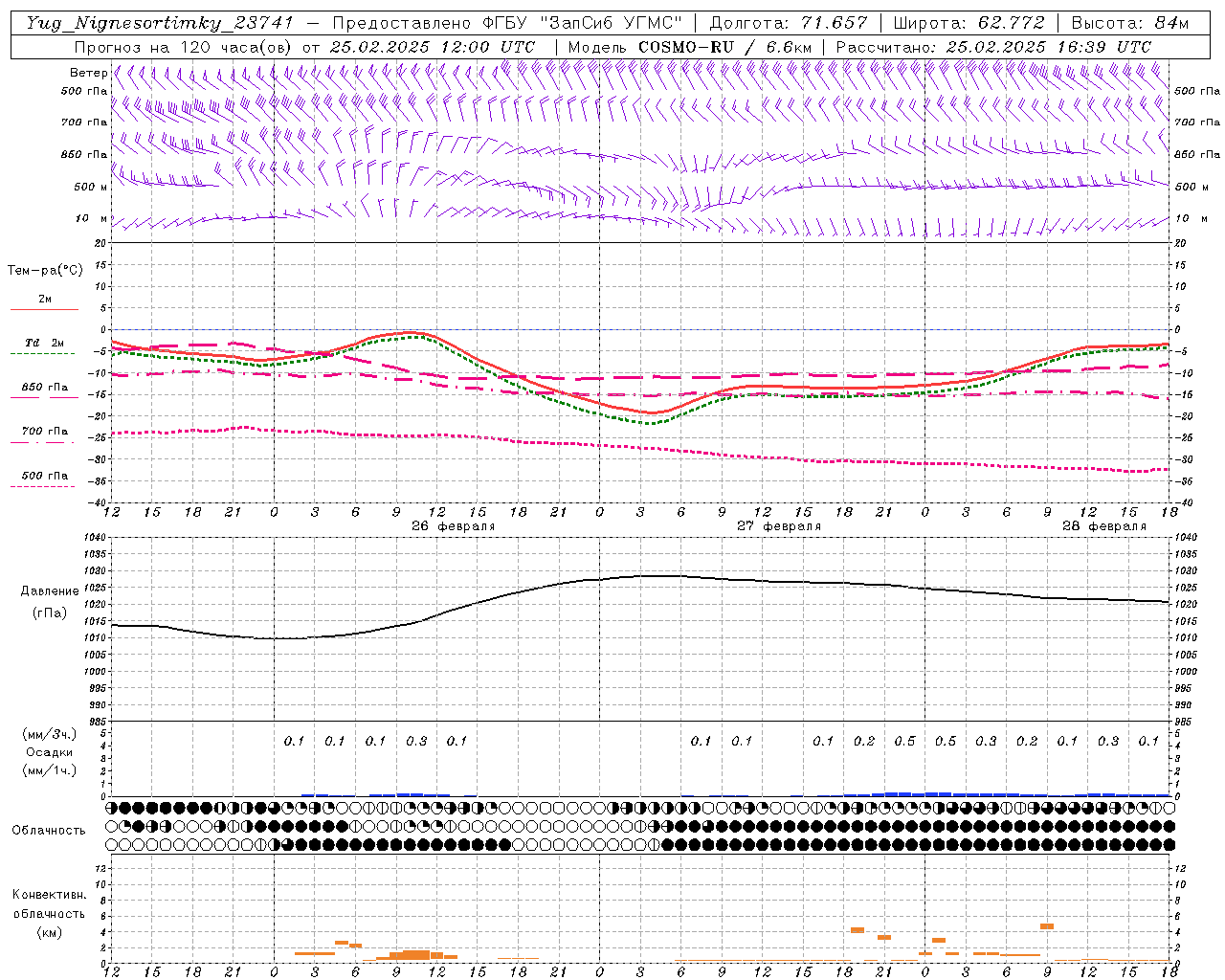This screenshot has height=980, width=1225.
Task: Click 20 on the right temperature axis
Action: click(x=1182, y=243)
